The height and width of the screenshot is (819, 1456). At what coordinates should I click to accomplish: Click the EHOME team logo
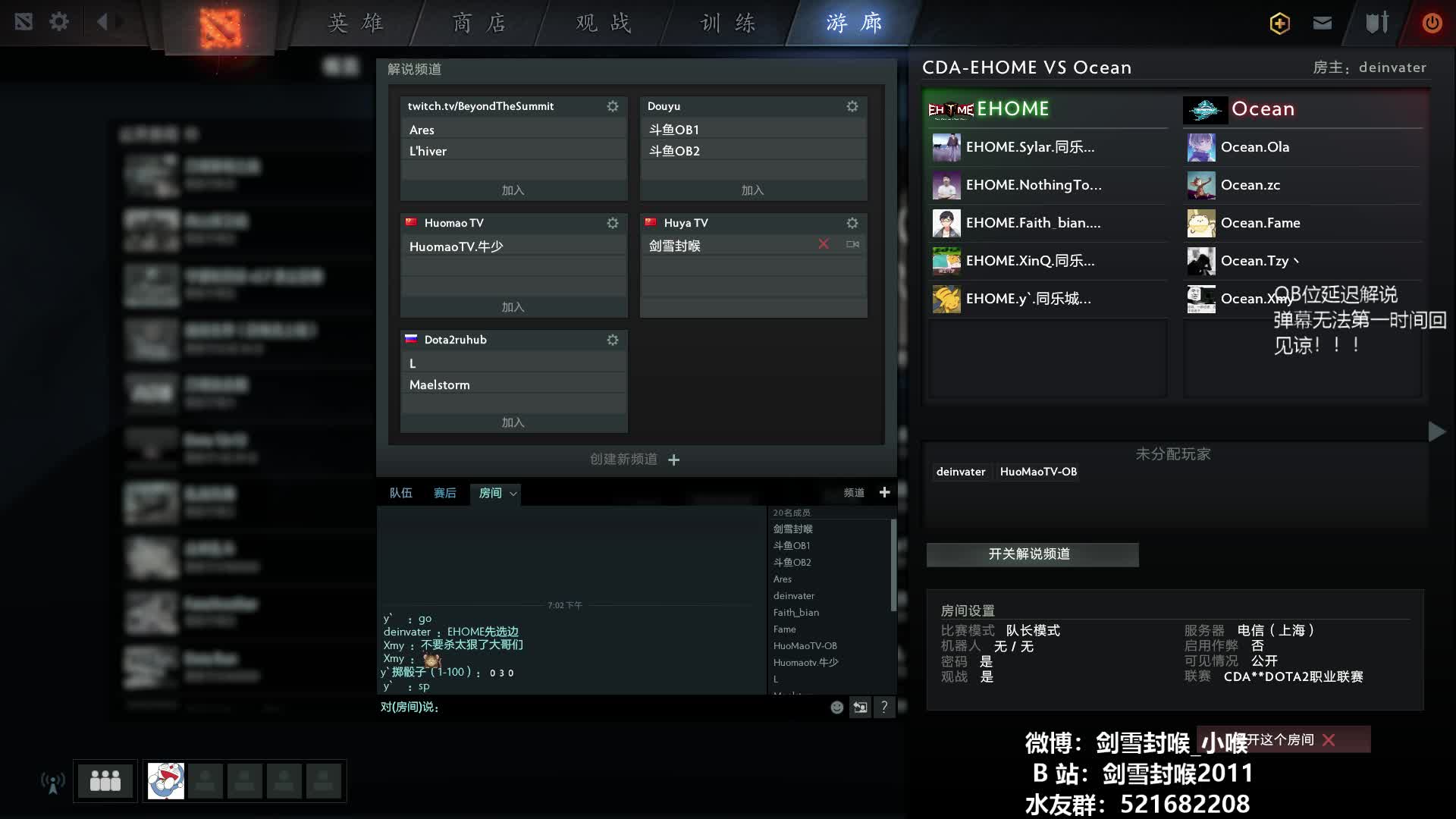(x=951, y=110)
